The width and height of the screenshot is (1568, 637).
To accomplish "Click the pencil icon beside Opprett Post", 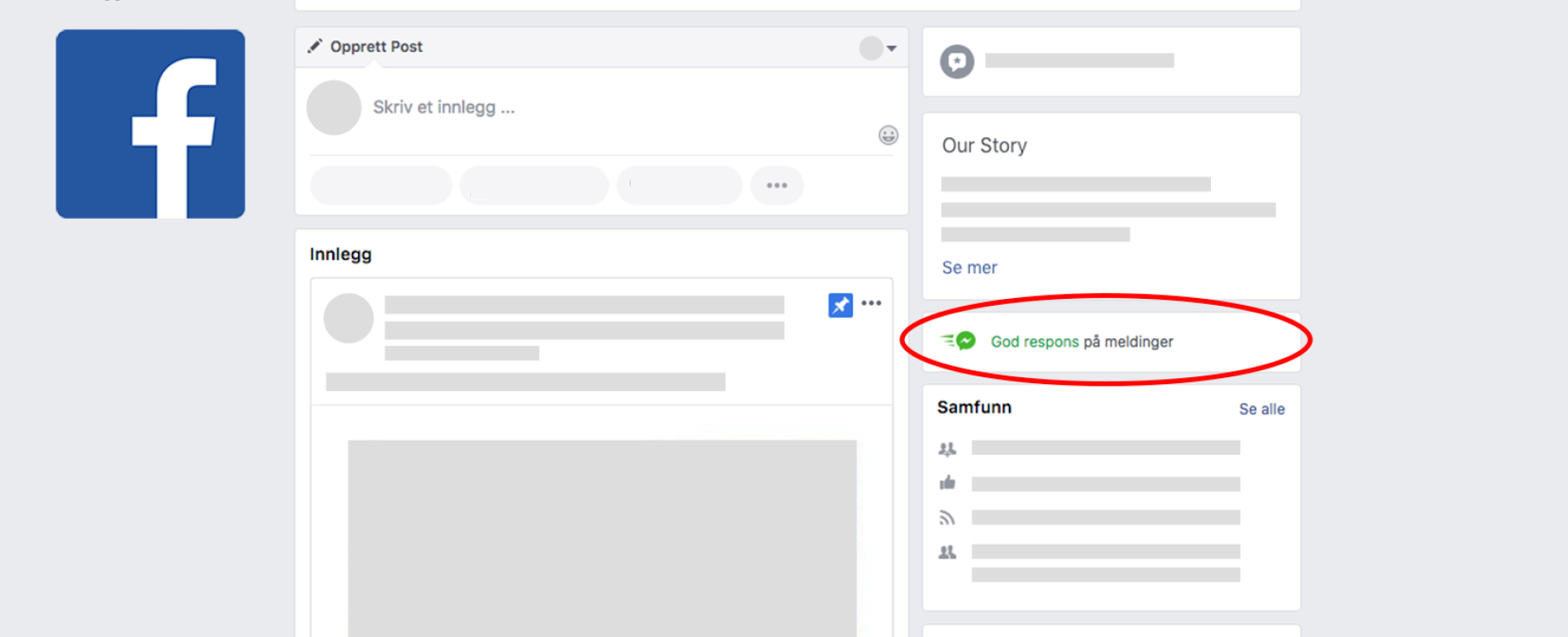I will click(315, 46).
